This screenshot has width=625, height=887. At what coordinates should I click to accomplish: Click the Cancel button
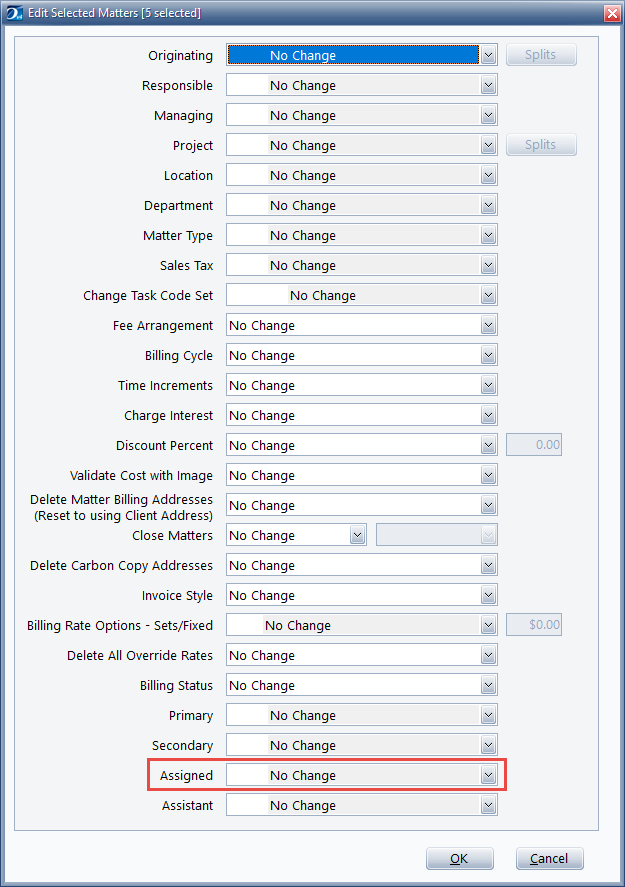(550, 859)
